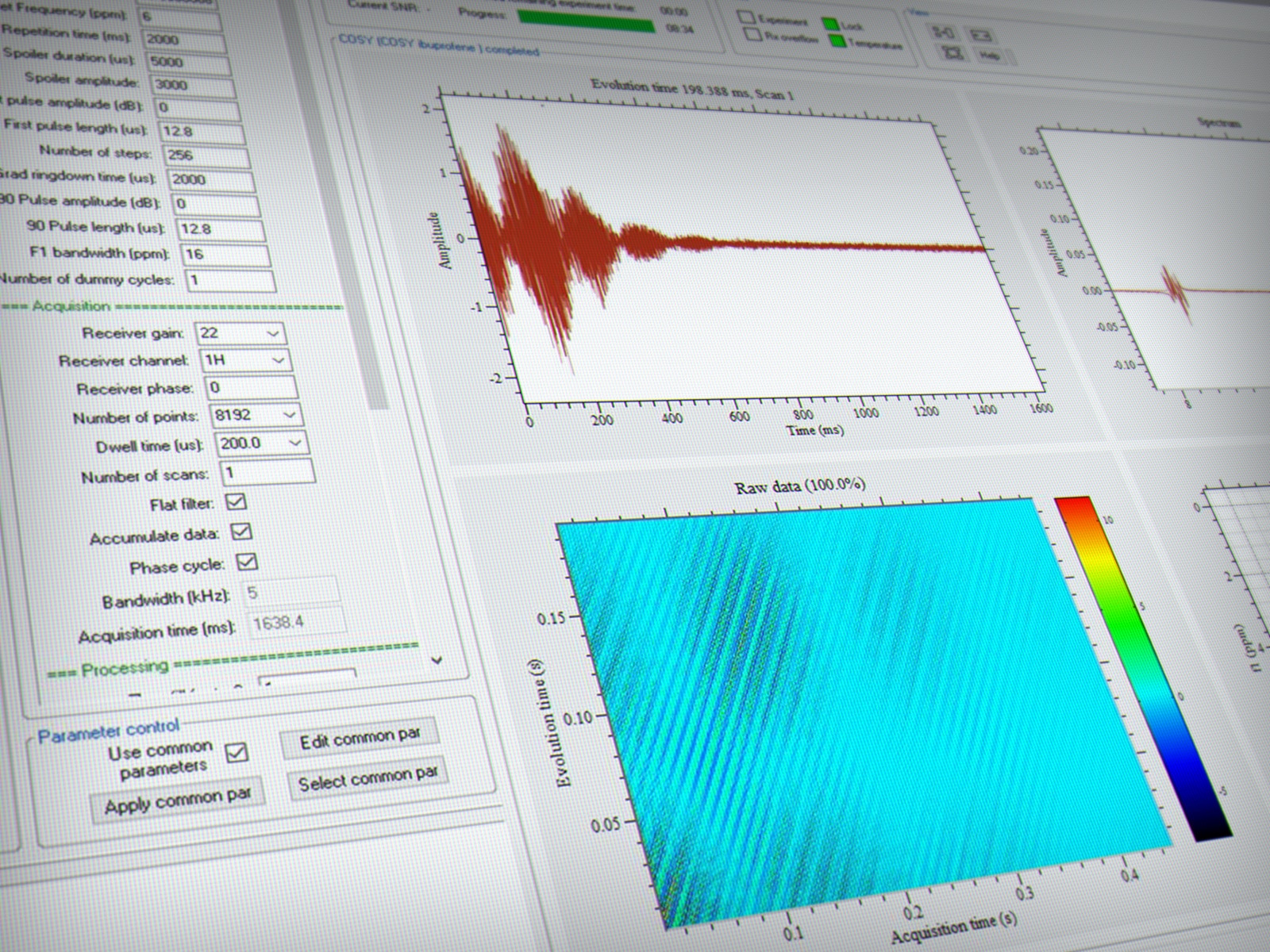Click the green Temperature status indicator

835,40
